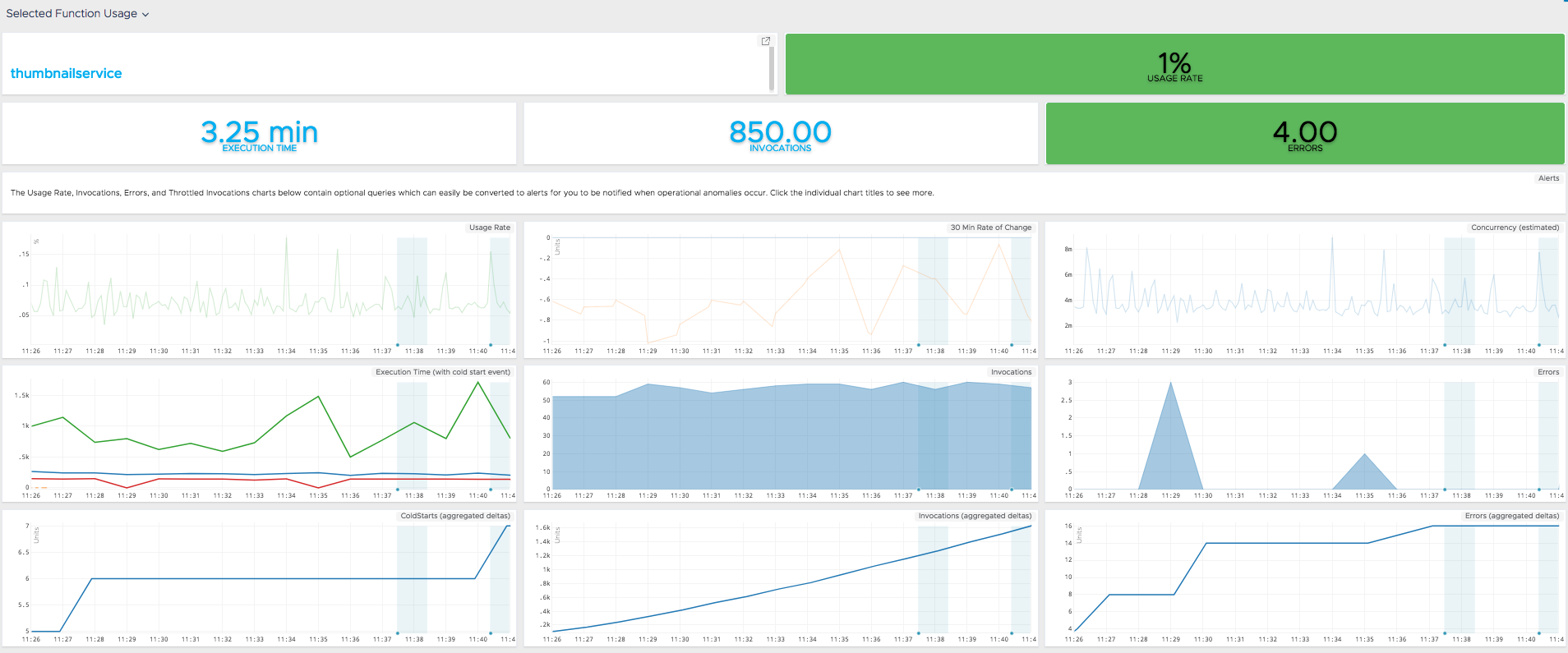Click the thumbnailservice panel vertical scrollbar
The width and height of the screenshot is (1568, 653).
[772, 68]
